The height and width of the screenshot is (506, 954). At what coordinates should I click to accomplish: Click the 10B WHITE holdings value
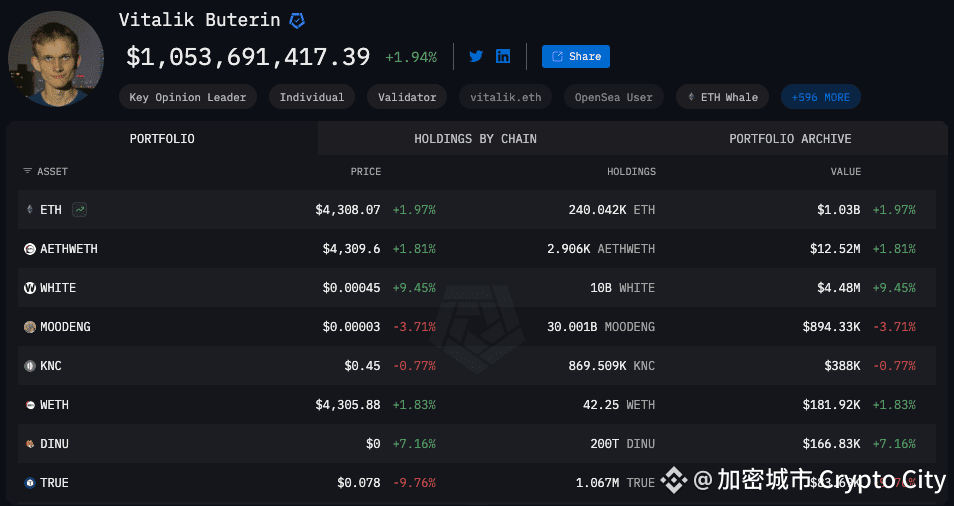622,288
